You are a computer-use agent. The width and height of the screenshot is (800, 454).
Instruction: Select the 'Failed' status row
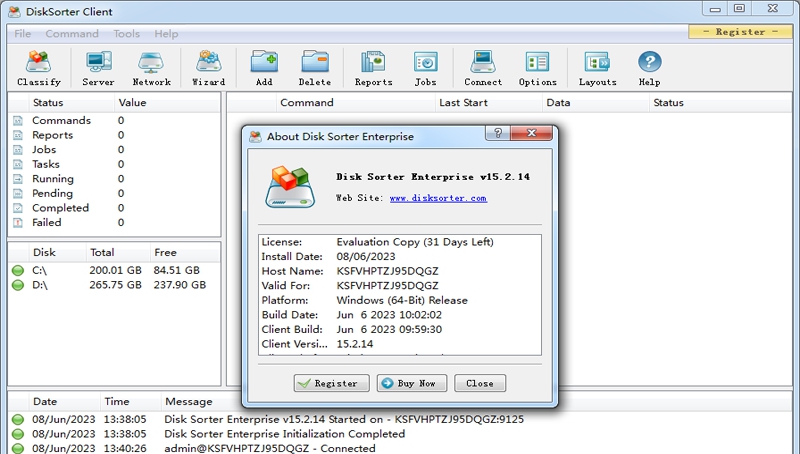coord(114,222)
